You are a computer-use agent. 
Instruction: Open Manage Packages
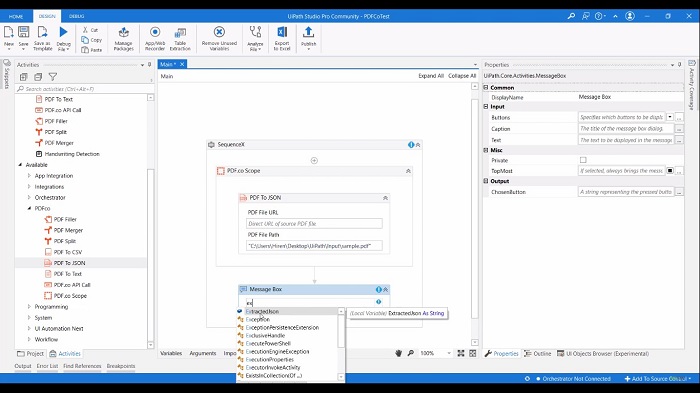click(124, 38)
